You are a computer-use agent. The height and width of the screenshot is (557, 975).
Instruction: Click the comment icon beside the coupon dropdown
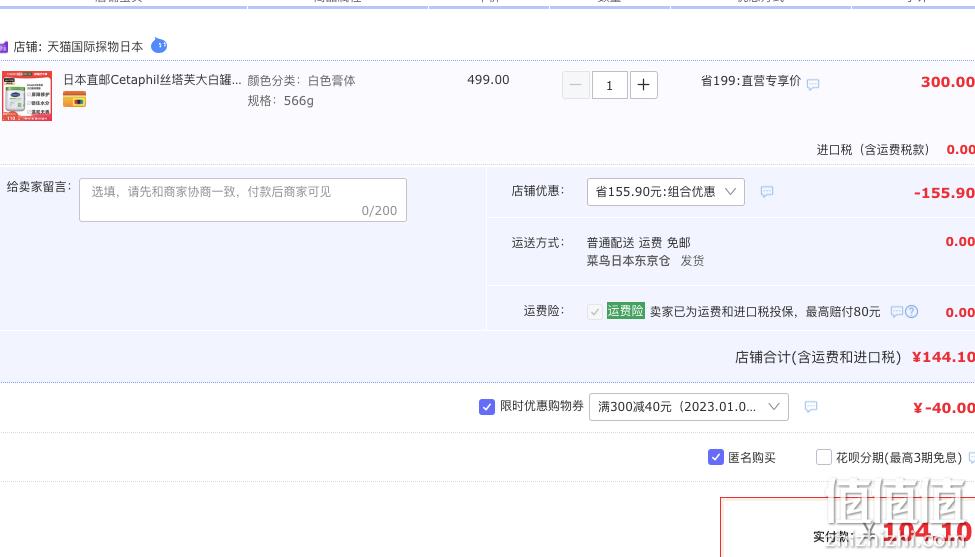coord(811,407)
